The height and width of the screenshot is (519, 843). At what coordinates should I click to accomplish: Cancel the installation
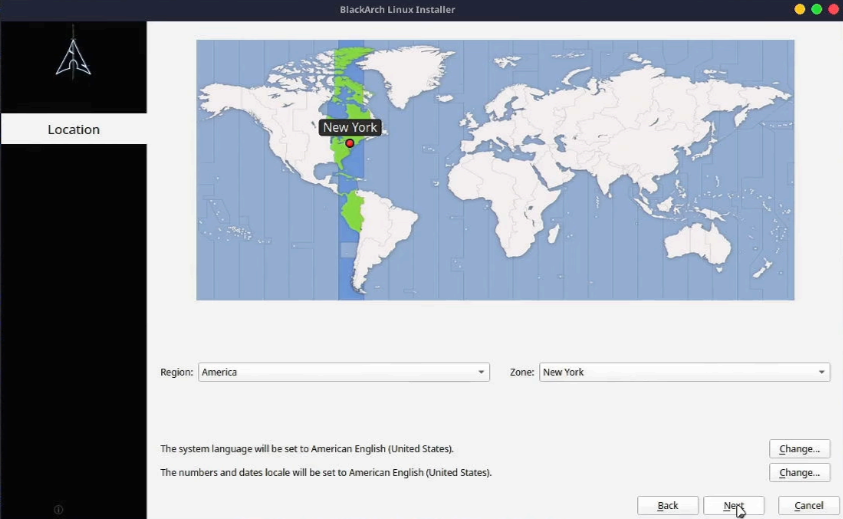point(808,506)
